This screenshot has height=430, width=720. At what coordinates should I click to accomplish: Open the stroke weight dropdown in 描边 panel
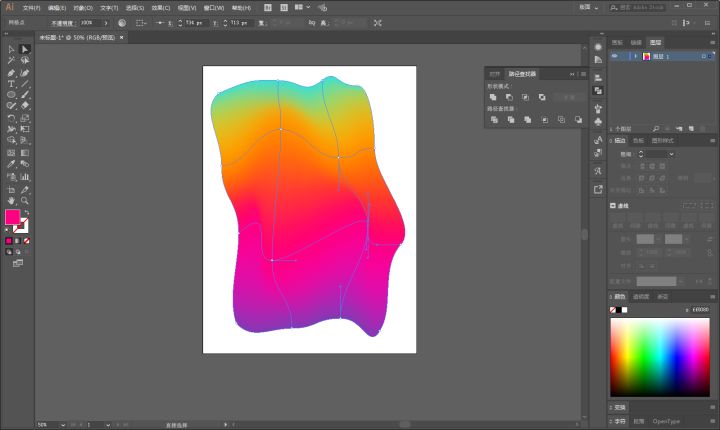click(671, 154)
